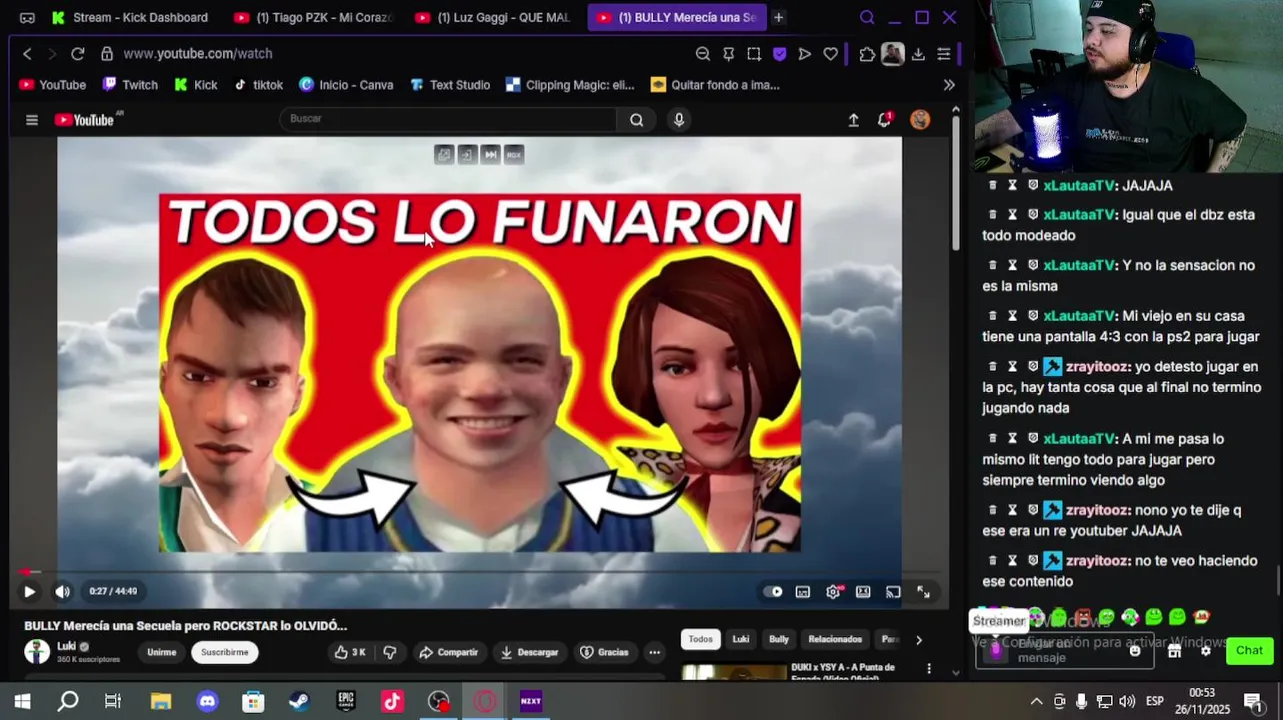Open Discord from the taskbar
The height and width of the screenshot is (720, 1283).
207,701
